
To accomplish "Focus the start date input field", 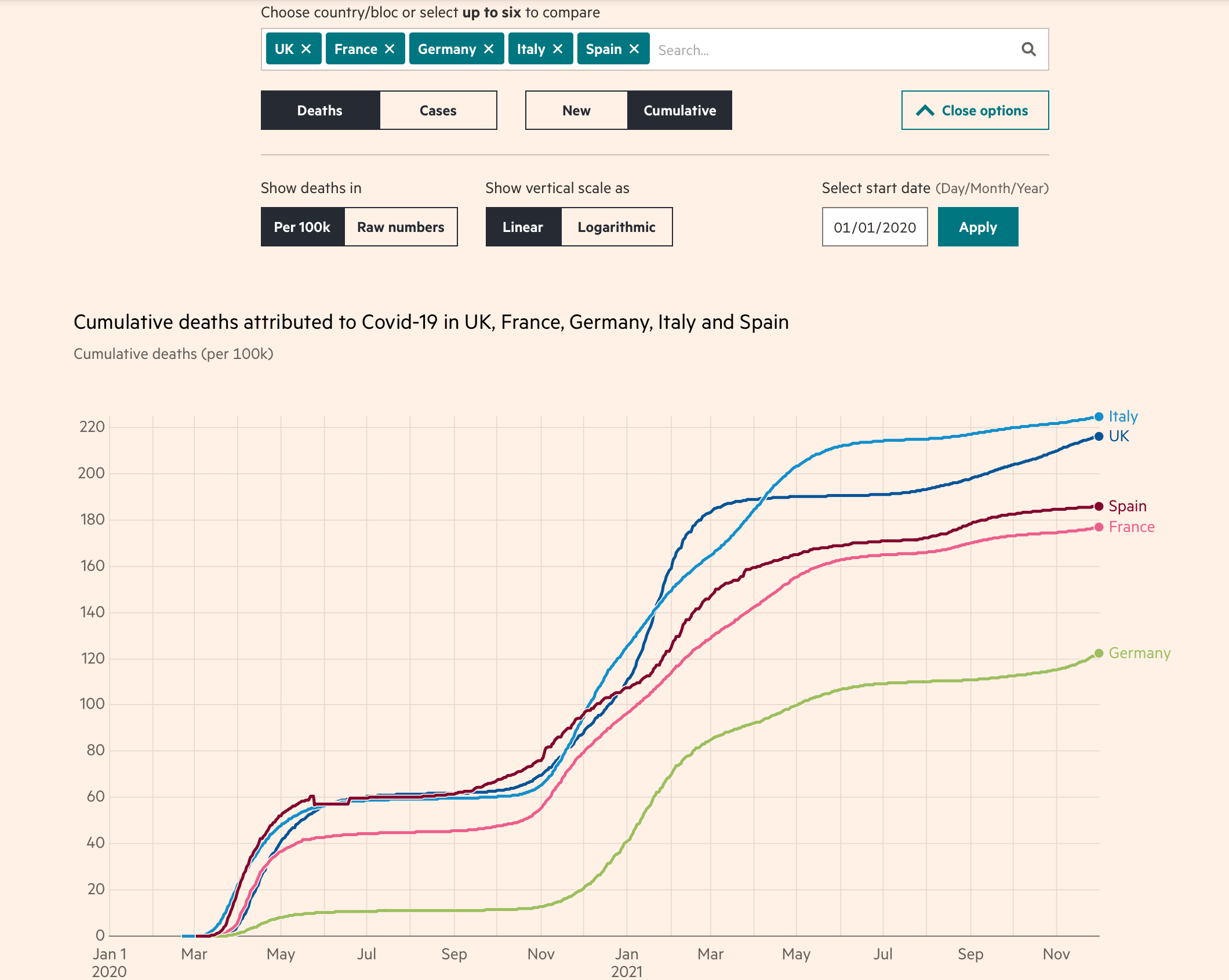I will click(x=875, y=227).
